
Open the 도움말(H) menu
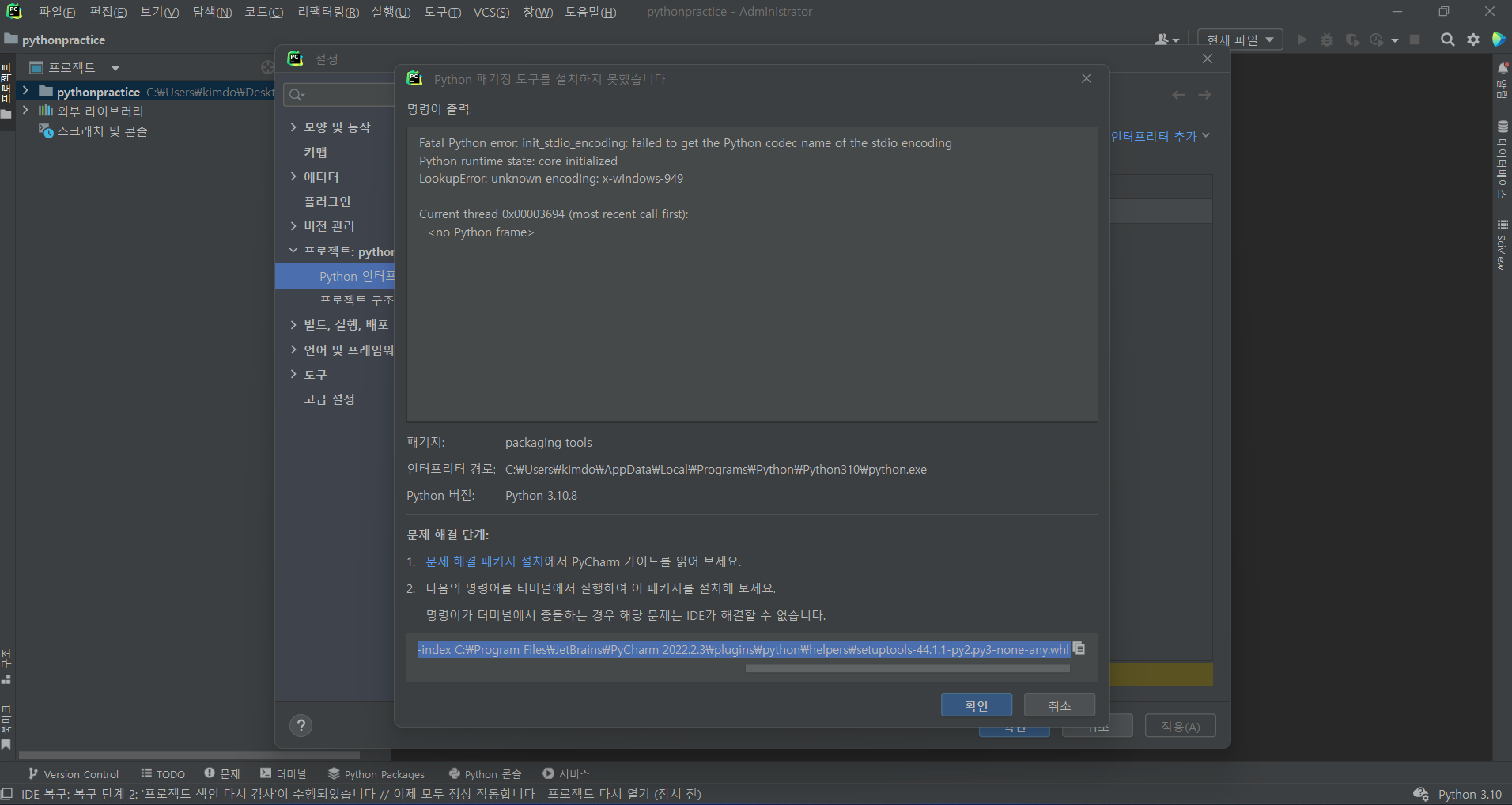pyautogui.click(x=590, y=12)
